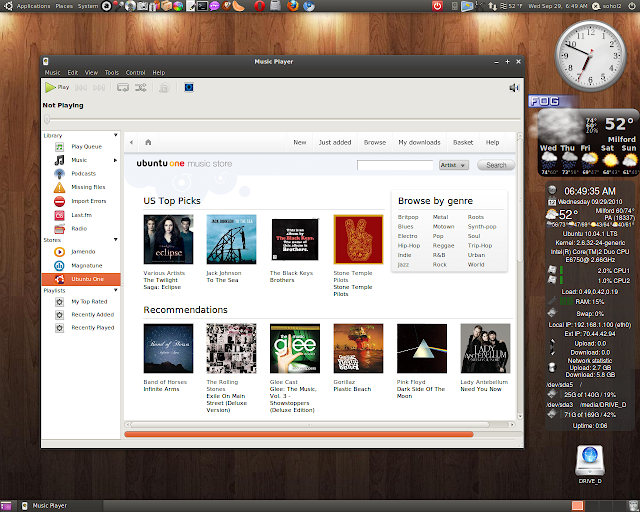Collapse the Stores section arrow
The width and height of the screenshot is (640, 512).
pyautogui.click(x=116, y=240)
